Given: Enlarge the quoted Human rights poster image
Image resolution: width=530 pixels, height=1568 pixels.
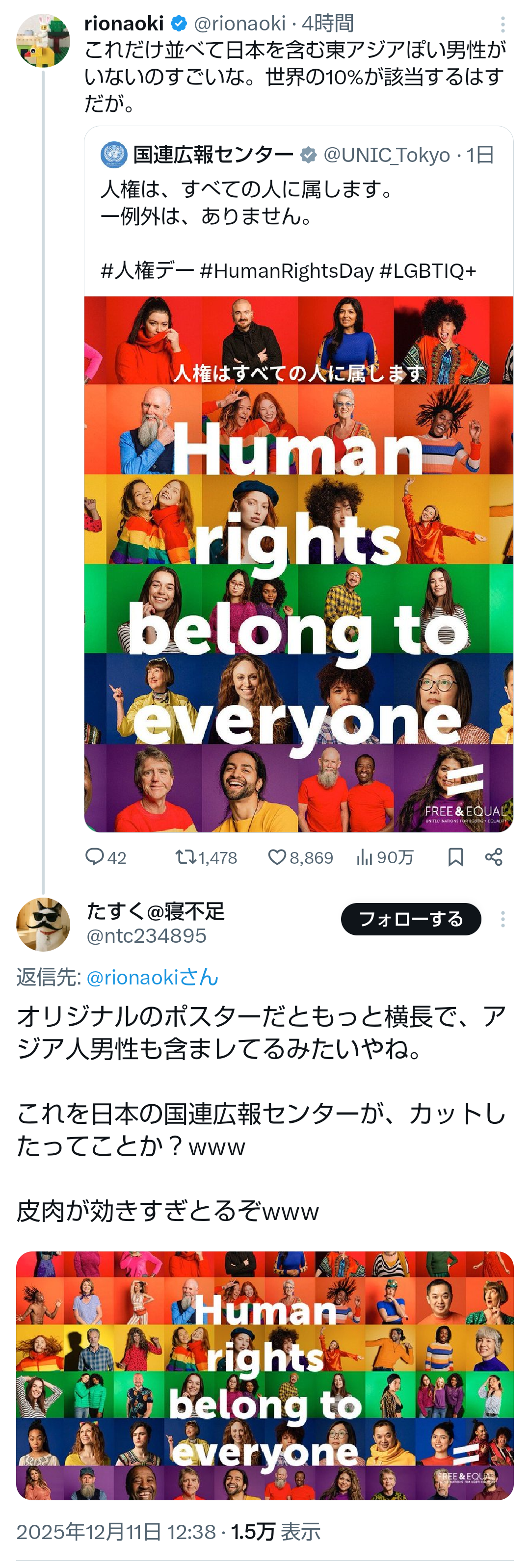Looking at the screenshot, I should coord(298,564).
